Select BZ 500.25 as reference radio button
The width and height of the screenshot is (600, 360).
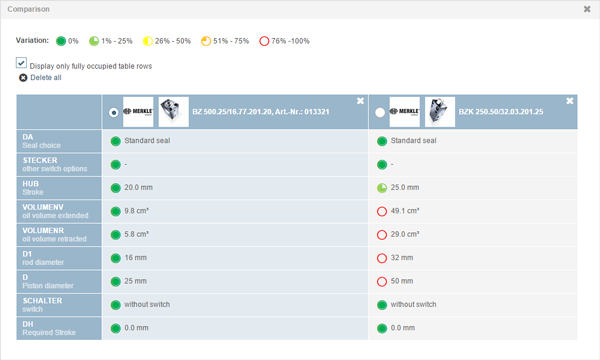click(x=113, y=112)
